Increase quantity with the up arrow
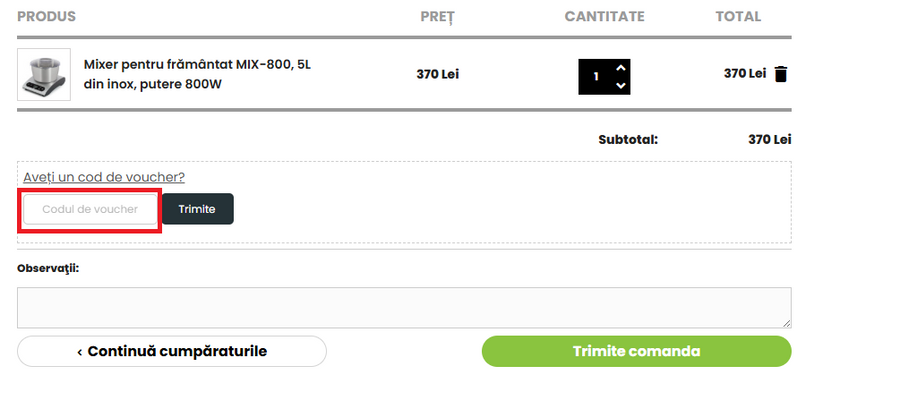This screenshot has width=900, height=407. pyautogui.click(x=621, y=68)
